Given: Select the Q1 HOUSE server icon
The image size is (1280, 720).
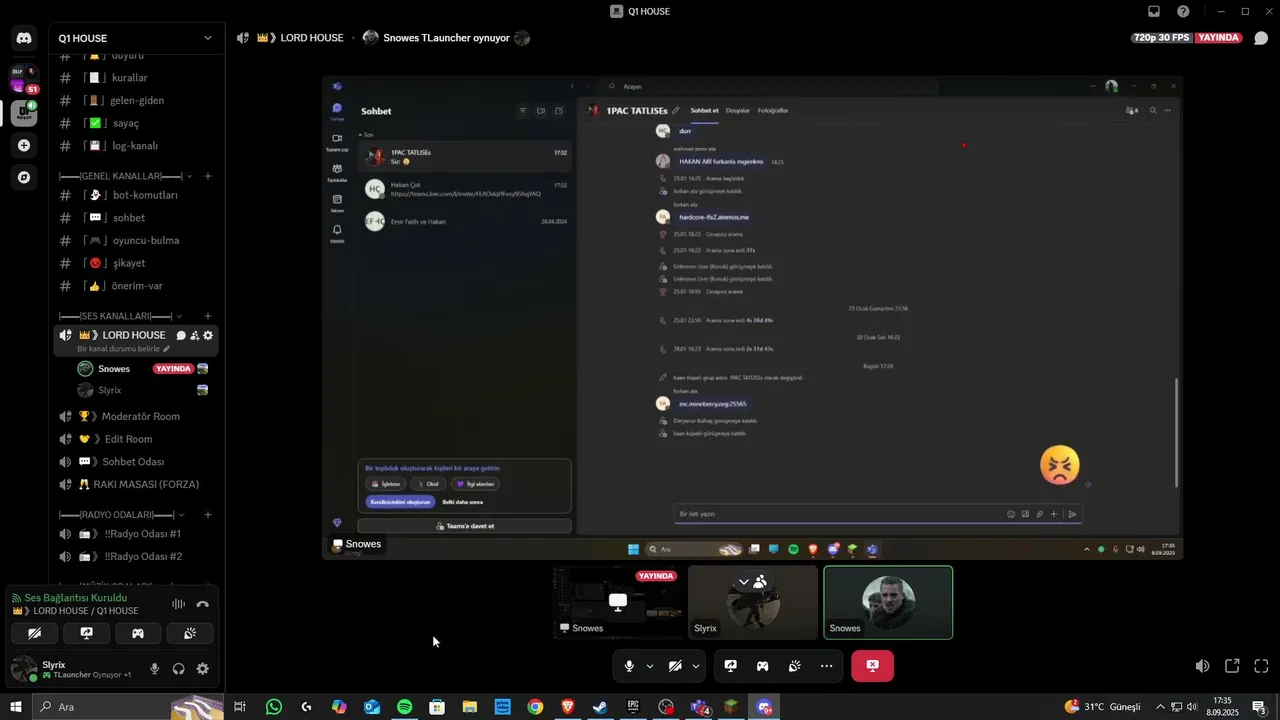Looking at the screenshot, I should (x=24, y=113).
